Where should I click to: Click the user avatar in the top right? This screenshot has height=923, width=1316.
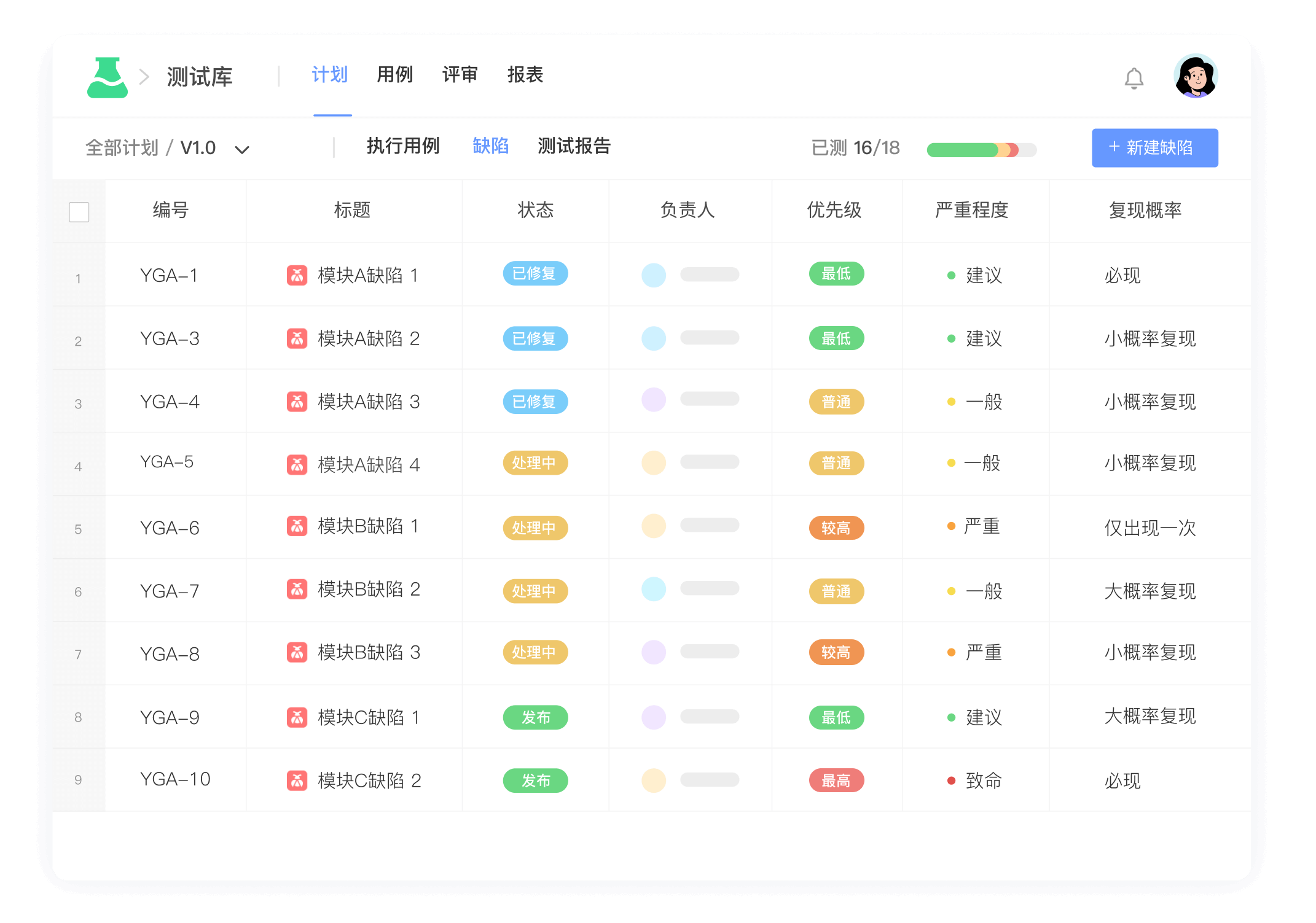click(1196, 76)
